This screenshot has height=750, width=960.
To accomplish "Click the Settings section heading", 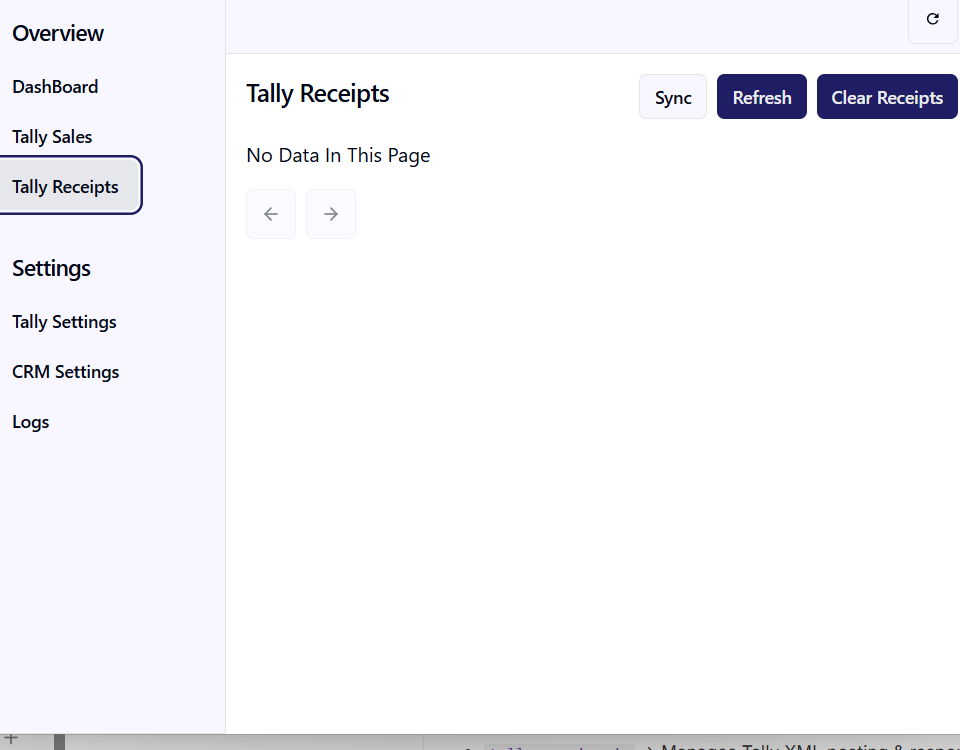I will click(51, 268).
